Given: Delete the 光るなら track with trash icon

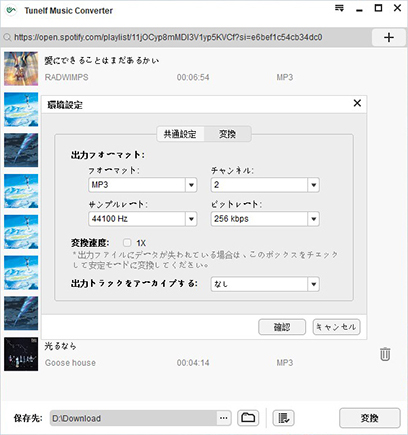Looking at the screenshot, I should pyautogui.click(x=385, y=354).
